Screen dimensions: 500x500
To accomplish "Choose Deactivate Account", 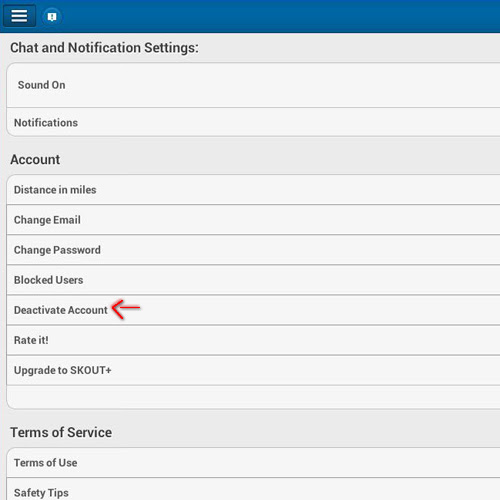I will pyautogui.click(x=253, y=310).
